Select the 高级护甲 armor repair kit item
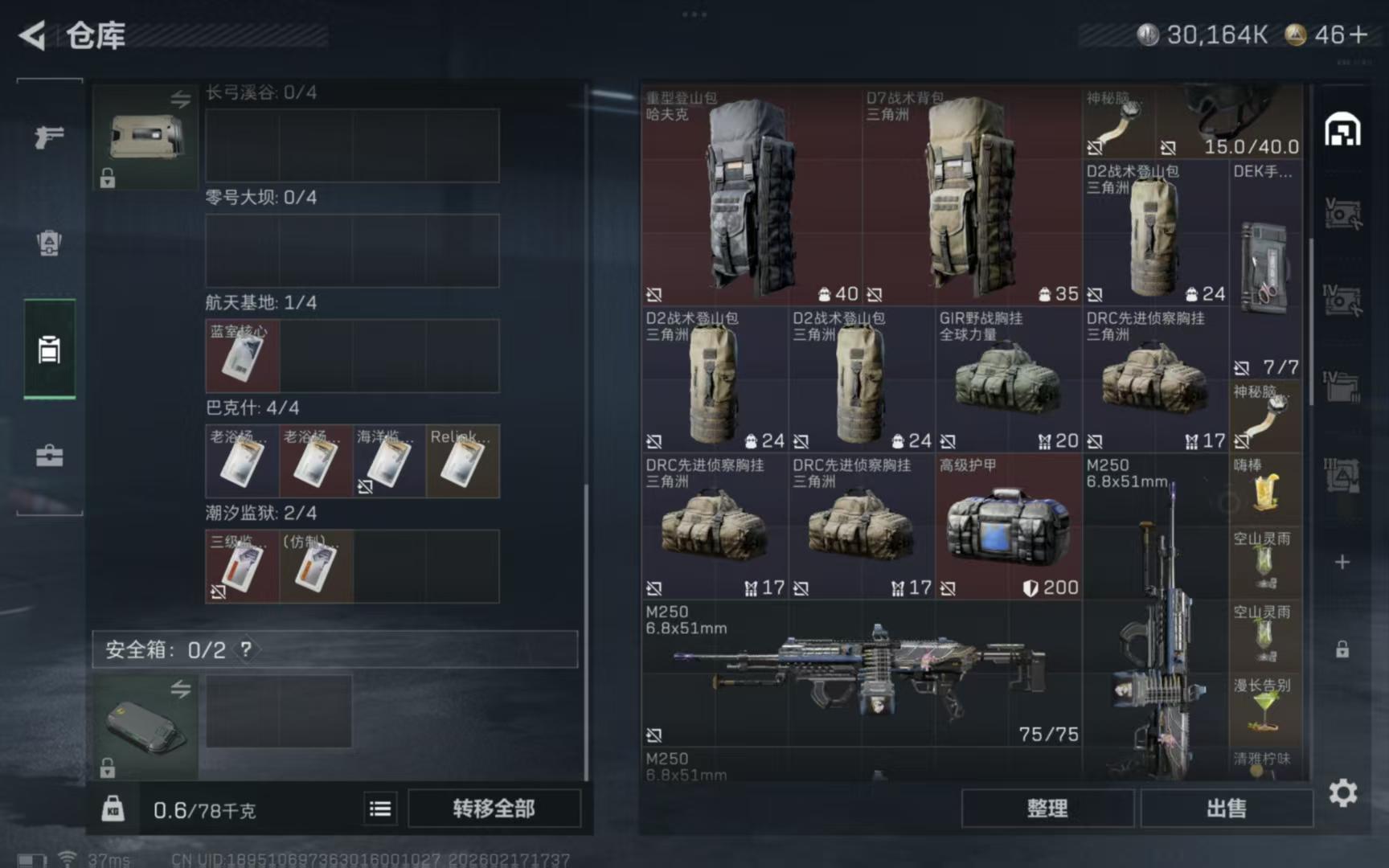The image size is (1389, 868). coord(1009,526)
